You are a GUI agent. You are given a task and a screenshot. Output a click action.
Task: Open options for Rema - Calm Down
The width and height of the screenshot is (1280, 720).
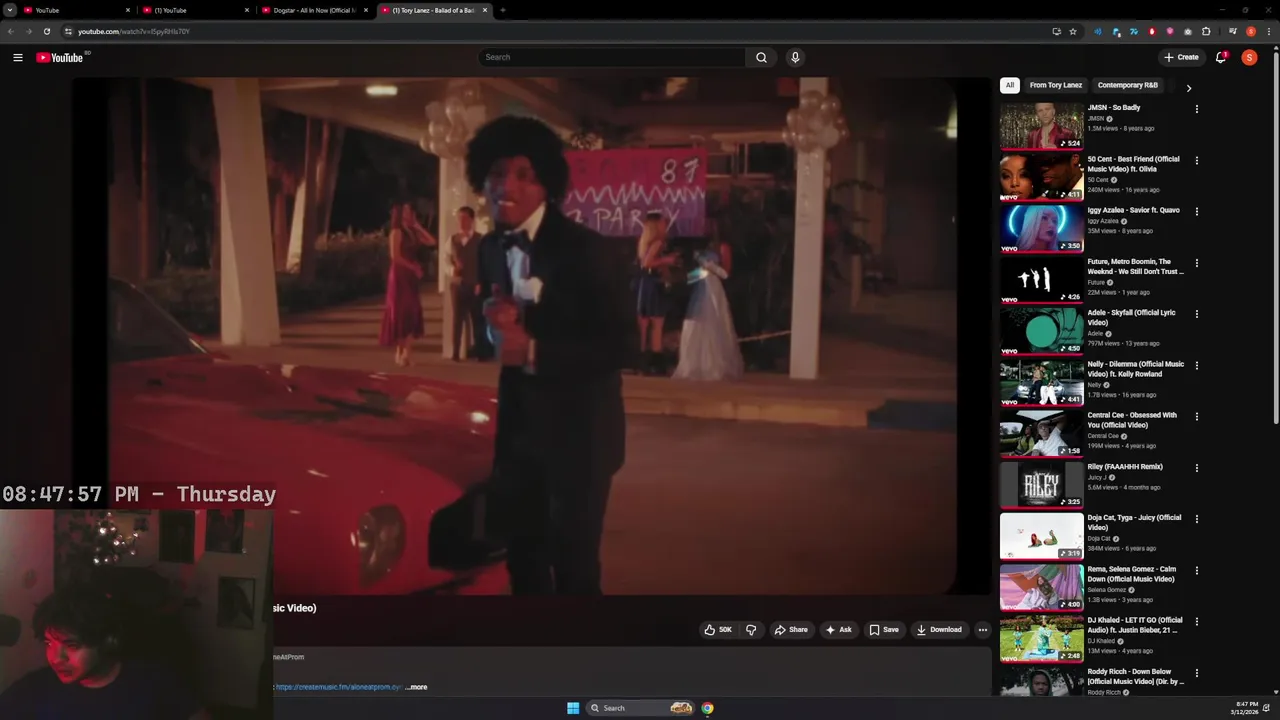coord(1197,570)
